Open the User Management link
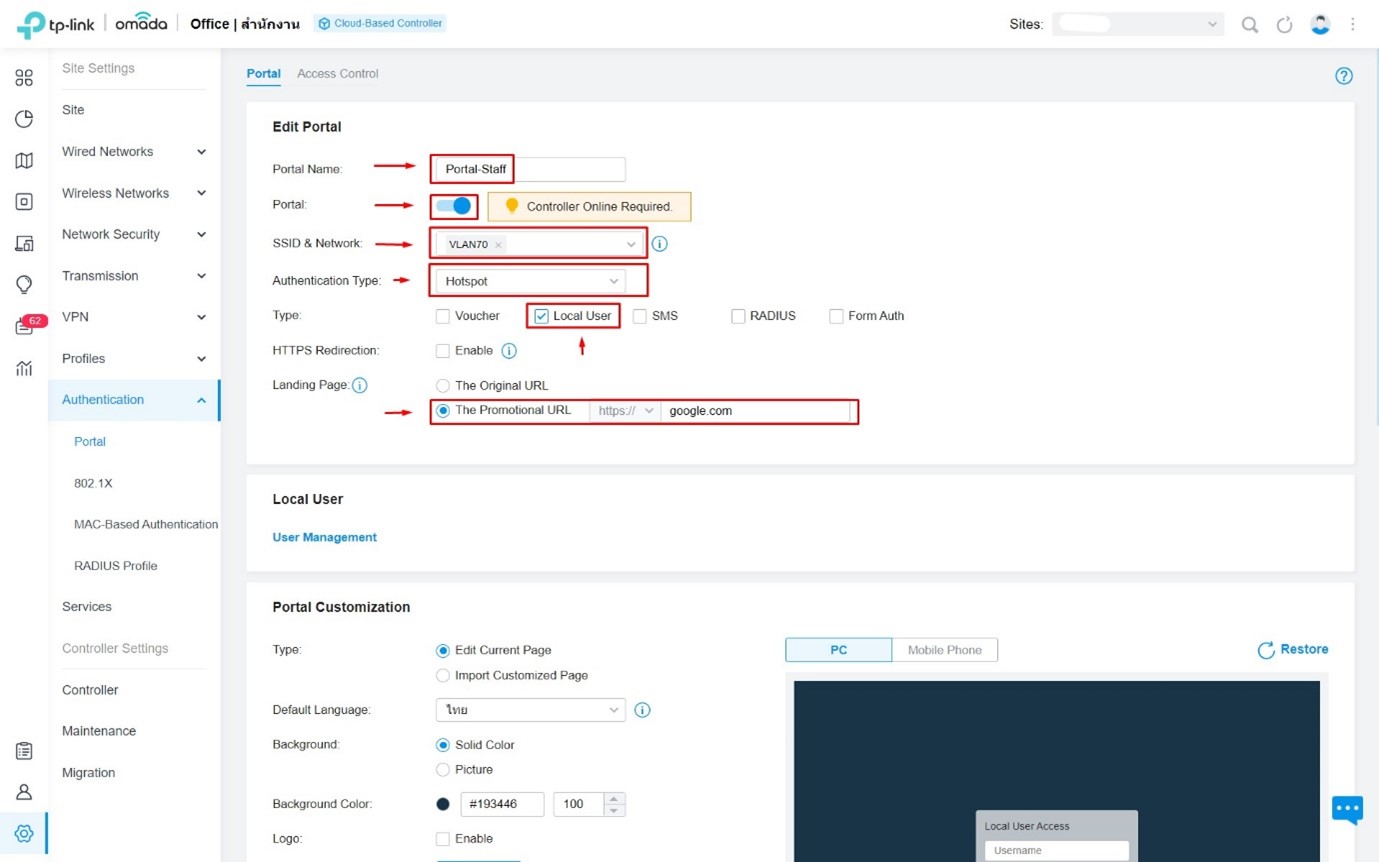The width and height of the screenshot is (1379, 862). pyautogui.click(x=325, y=537)
